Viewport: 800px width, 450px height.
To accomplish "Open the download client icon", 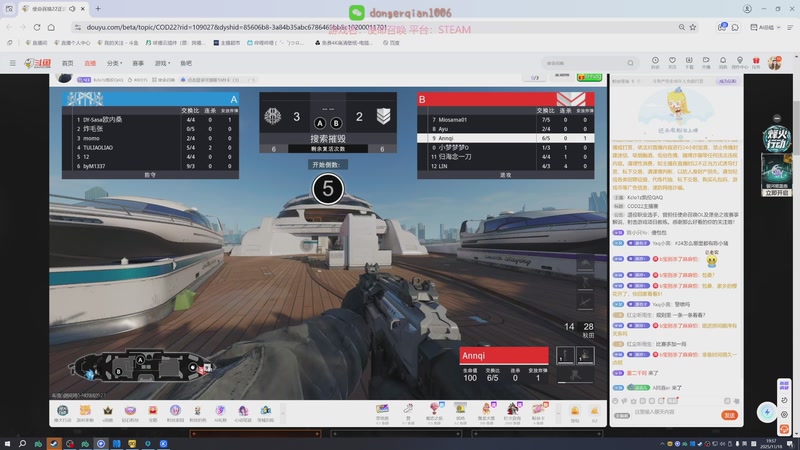I will [x=689, y=62].
